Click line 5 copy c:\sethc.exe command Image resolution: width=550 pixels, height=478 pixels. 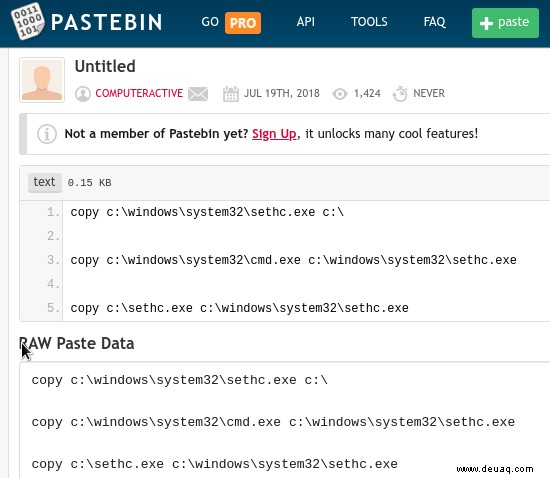(x=239, y=308)
